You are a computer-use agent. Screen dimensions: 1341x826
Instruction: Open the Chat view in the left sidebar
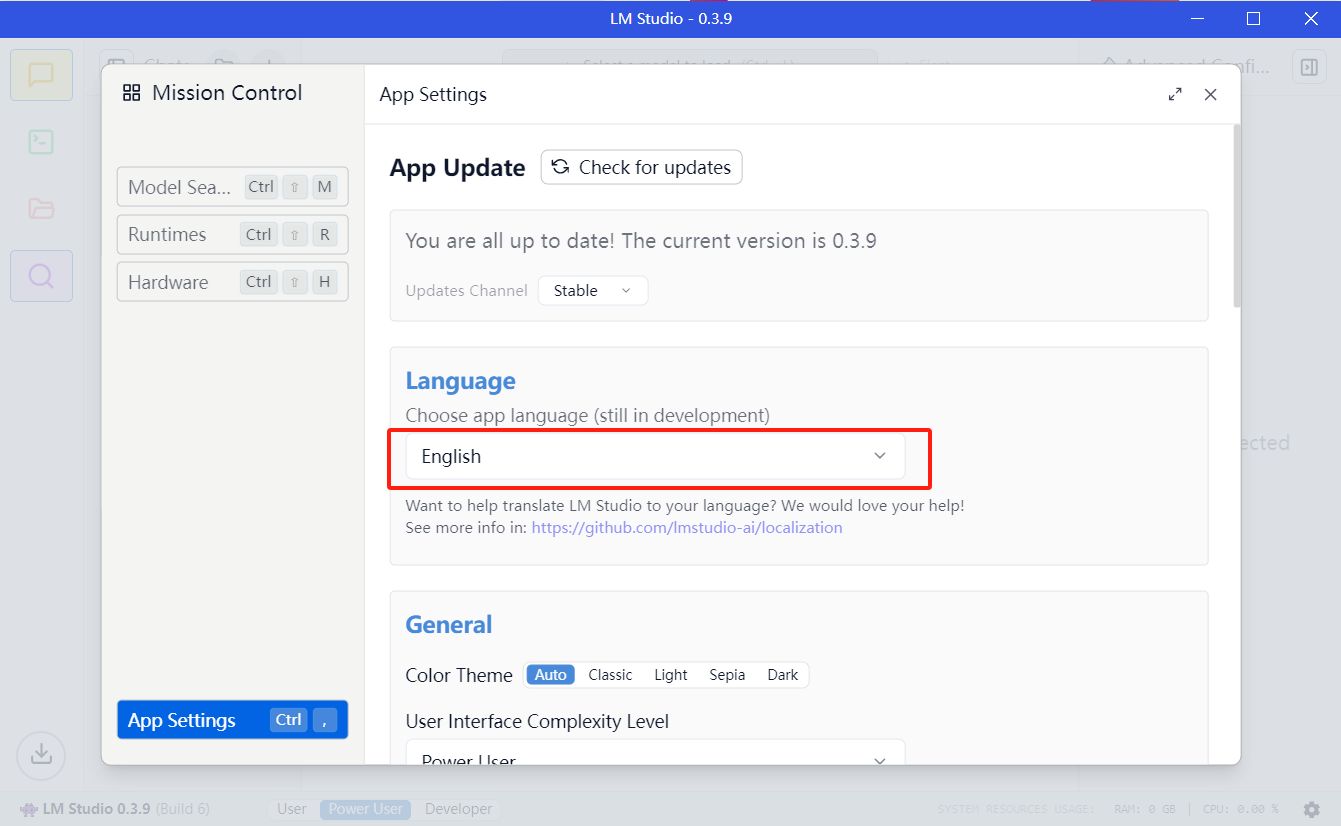pyautogui.click(x=41, y=75)
